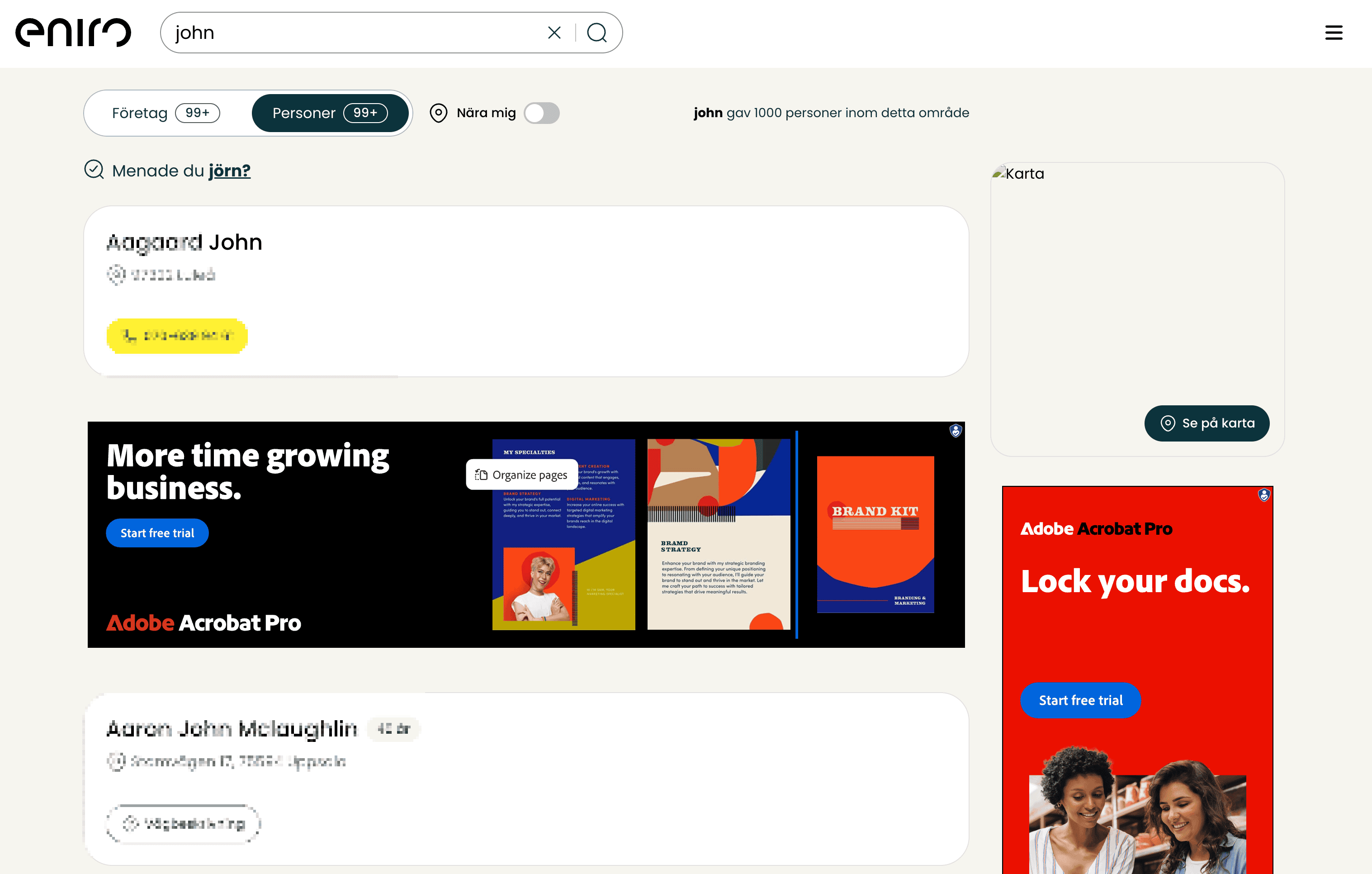Open the Aagaard John result
This screenshot has height=874, width=1372.
(184, 242)
